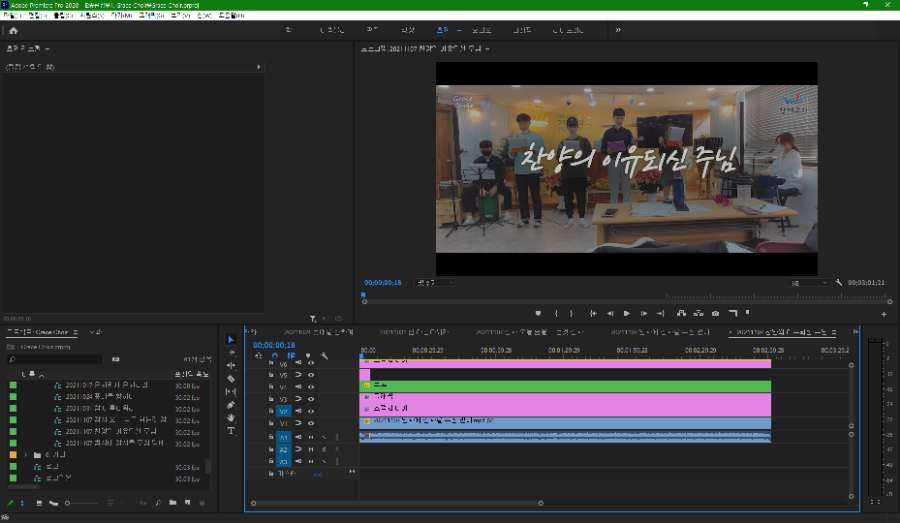Image resolution: width=900 pixels, height=523 pixels.
Task: Create new bin in Project panel
Action: click(x=173, y=503)
